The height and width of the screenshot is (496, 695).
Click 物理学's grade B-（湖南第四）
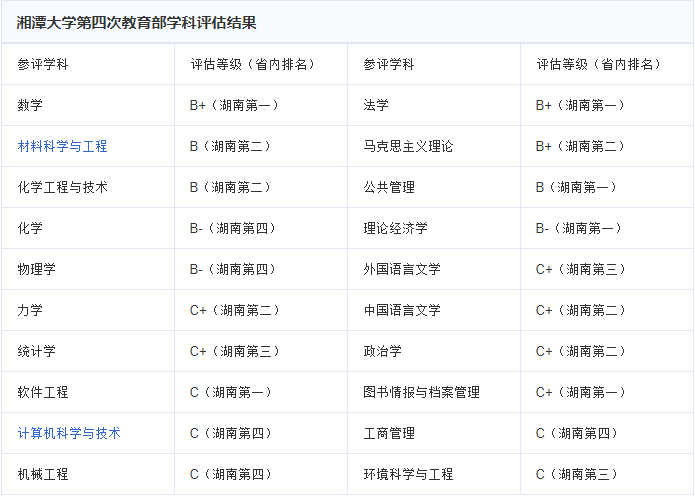click(232, 269)
